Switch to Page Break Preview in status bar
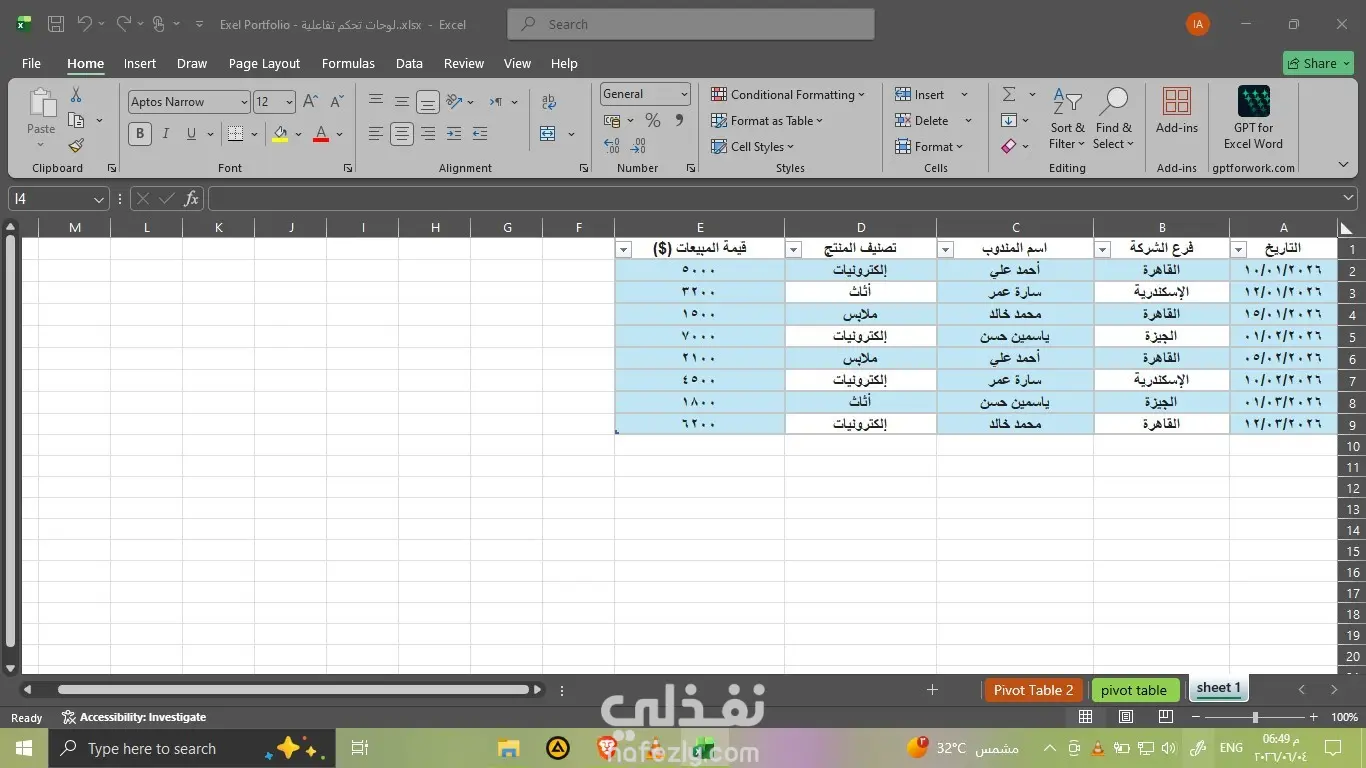 point(1165,717)
